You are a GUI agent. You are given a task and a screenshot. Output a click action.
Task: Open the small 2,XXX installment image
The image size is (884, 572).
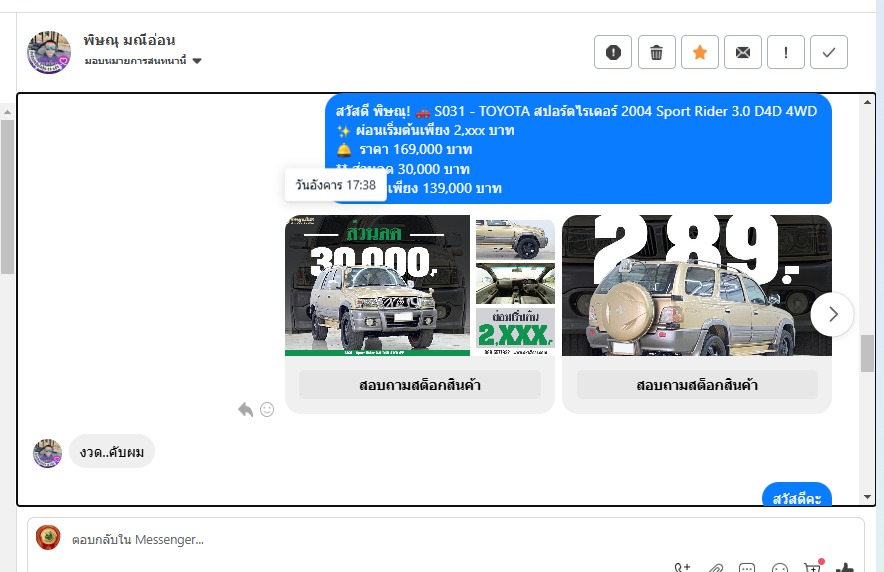click(x=515, y=331)
